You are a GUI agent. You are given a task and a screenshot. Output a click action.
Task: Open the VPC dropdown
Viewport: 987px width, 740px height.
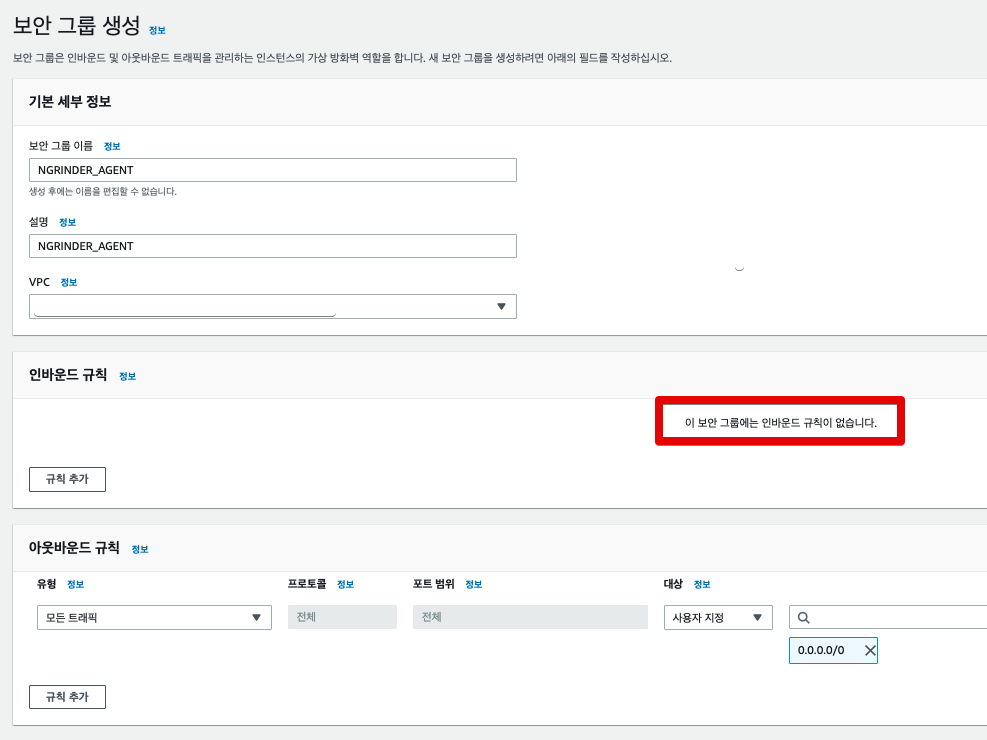click(x=273, y=306)
